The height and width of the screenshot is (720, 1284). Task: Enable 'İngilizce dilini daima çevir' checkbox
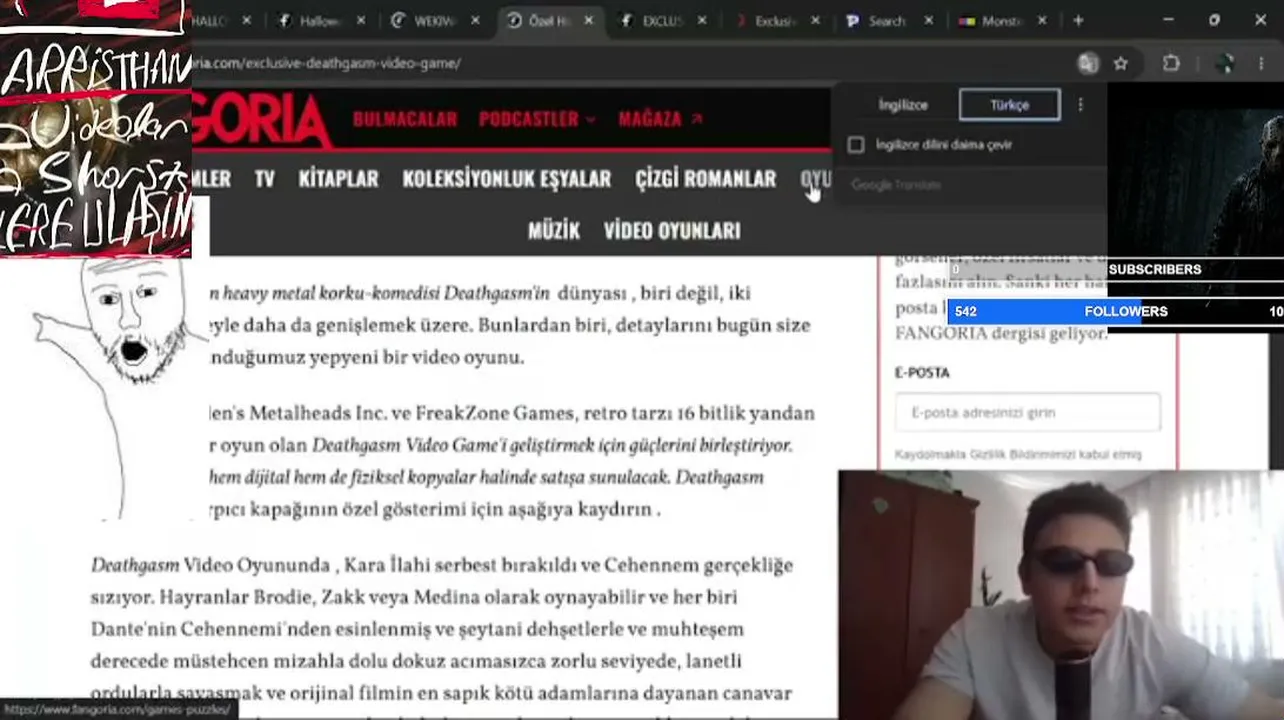click(856, 145)
